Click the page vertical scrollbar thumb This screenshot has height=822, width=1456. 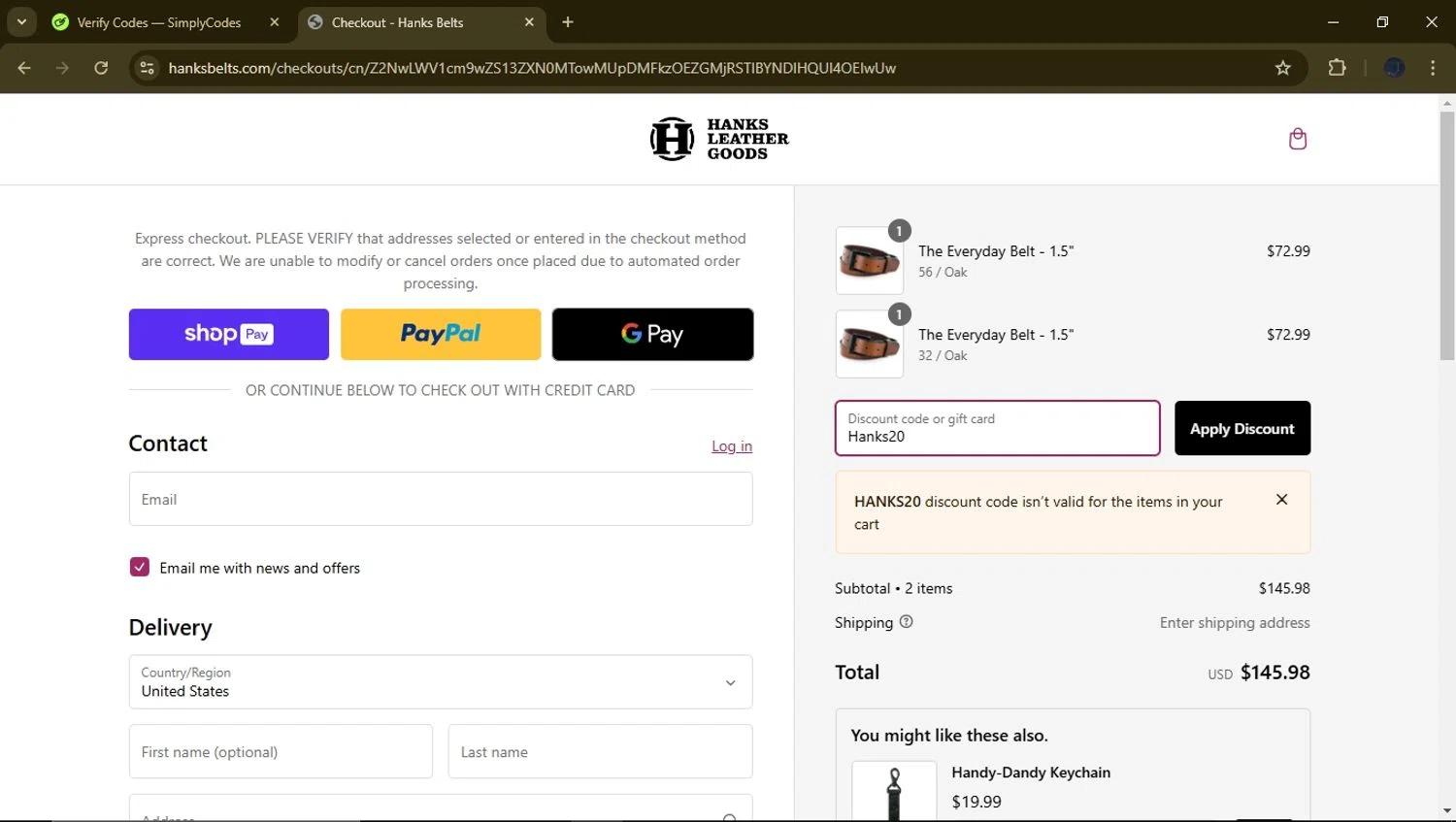point(1447,236)
